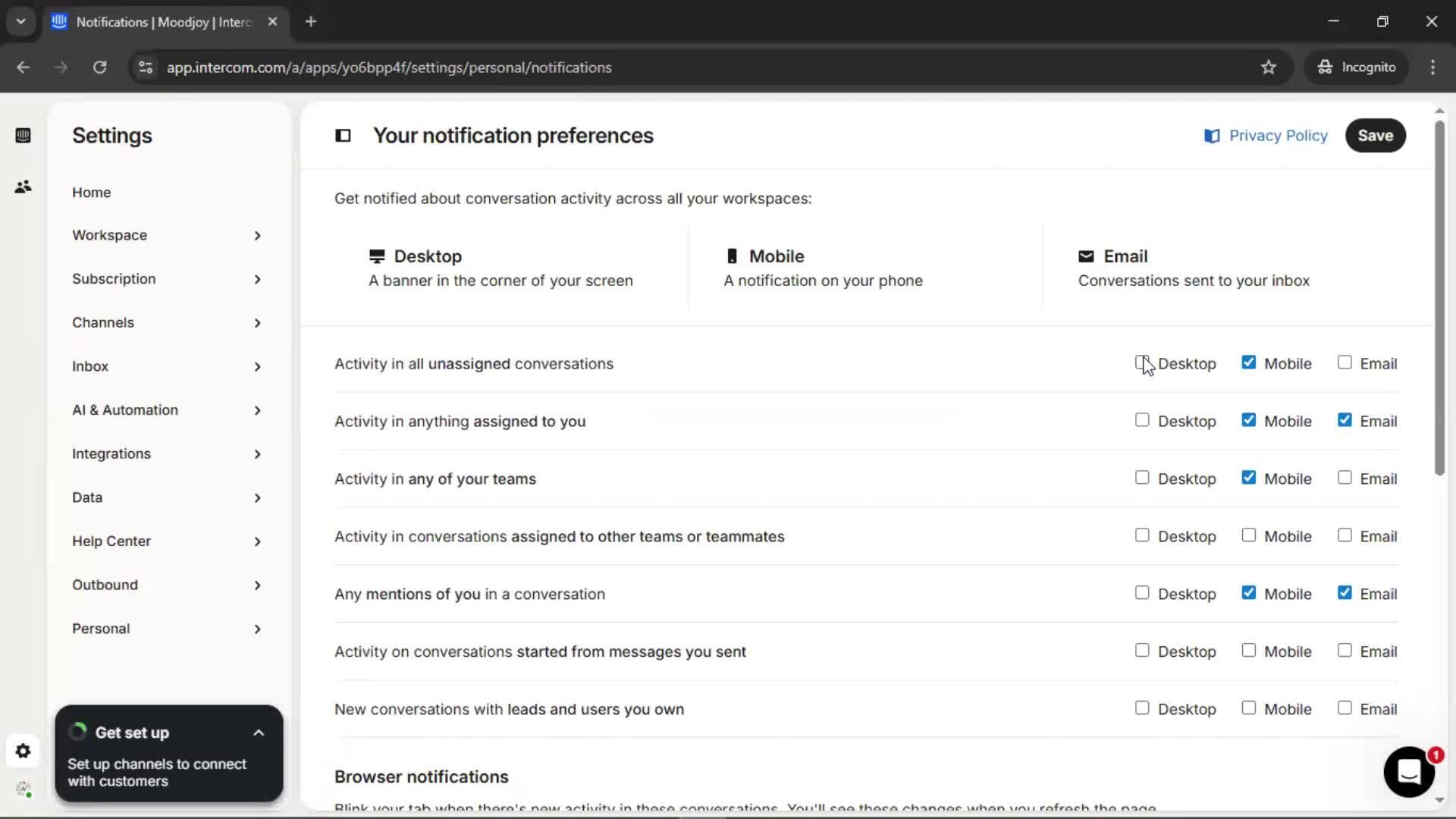Click the 'Your notification preferences' title
Image resolution: width=1456 pixels, height=819 pixels.
point(513,136)
